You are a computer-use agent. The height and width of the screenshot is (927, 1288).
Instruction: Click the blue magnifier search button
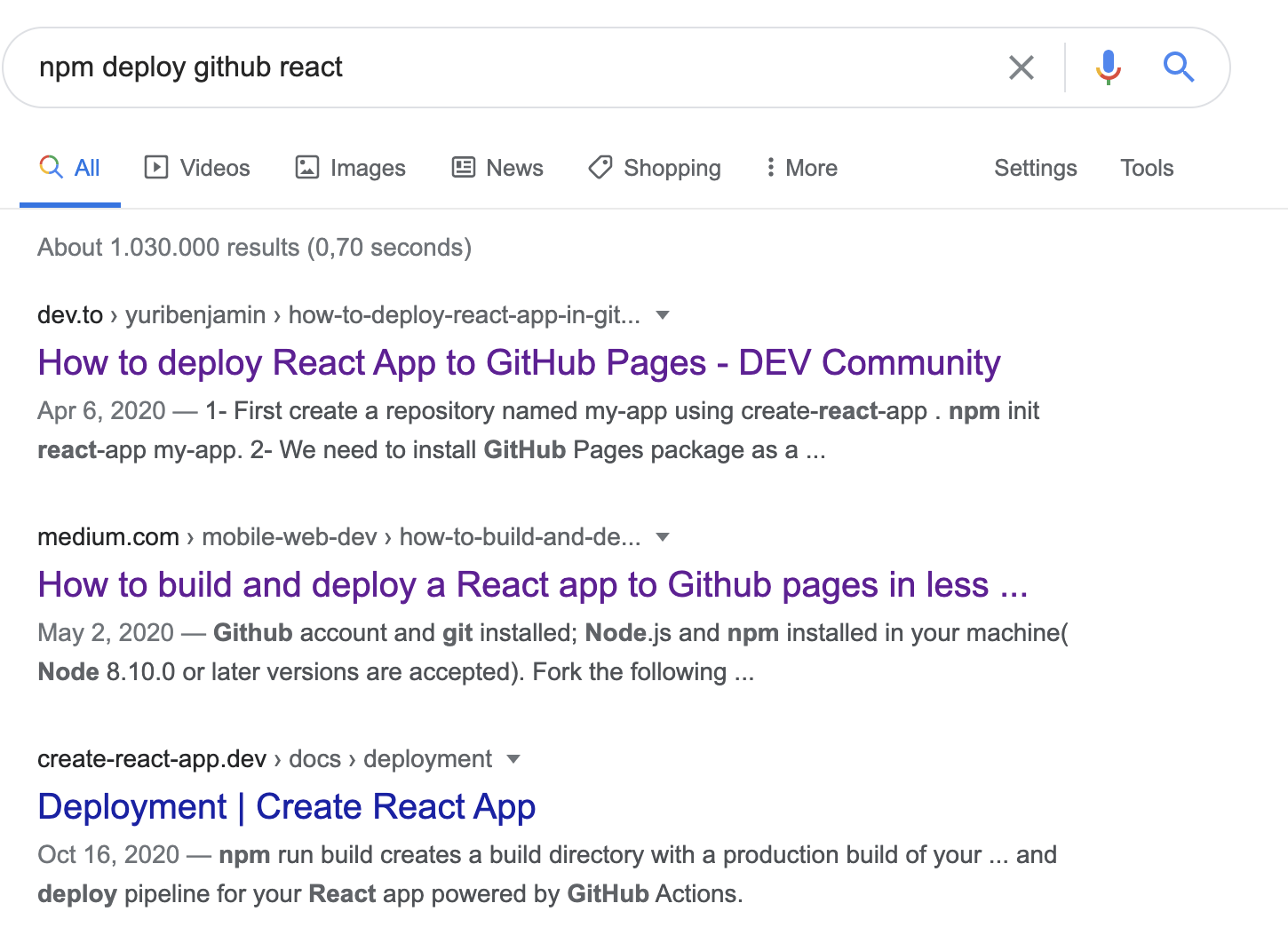coord(1179,67)
